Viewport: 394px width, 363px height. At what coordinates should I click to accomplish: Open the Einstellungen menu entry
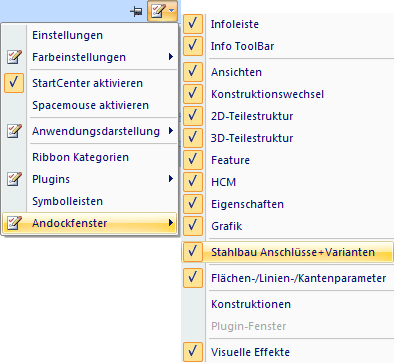(x=90, y=35)
